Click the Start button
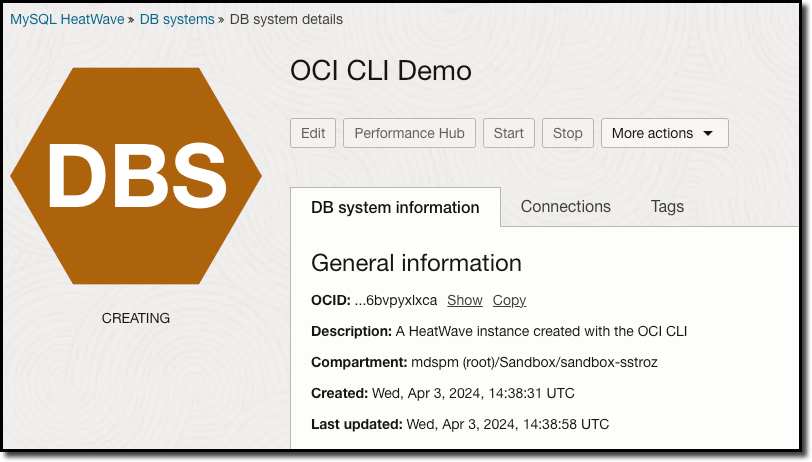 (509, 133)
